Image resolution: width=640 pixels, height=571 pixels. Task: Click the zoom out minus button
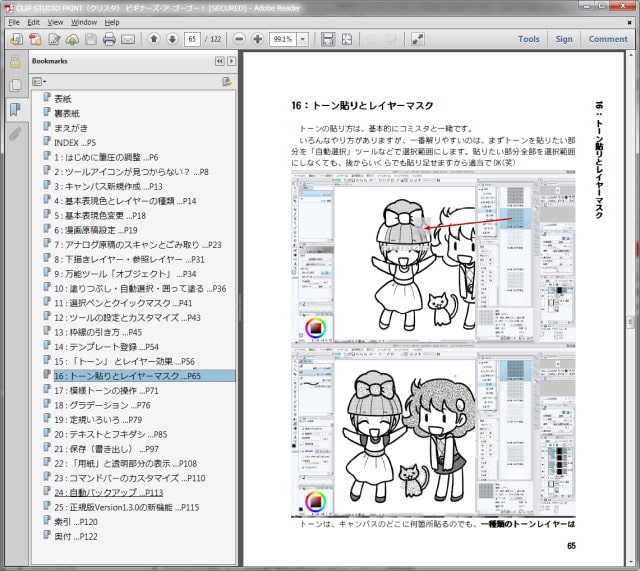[240, 39]
